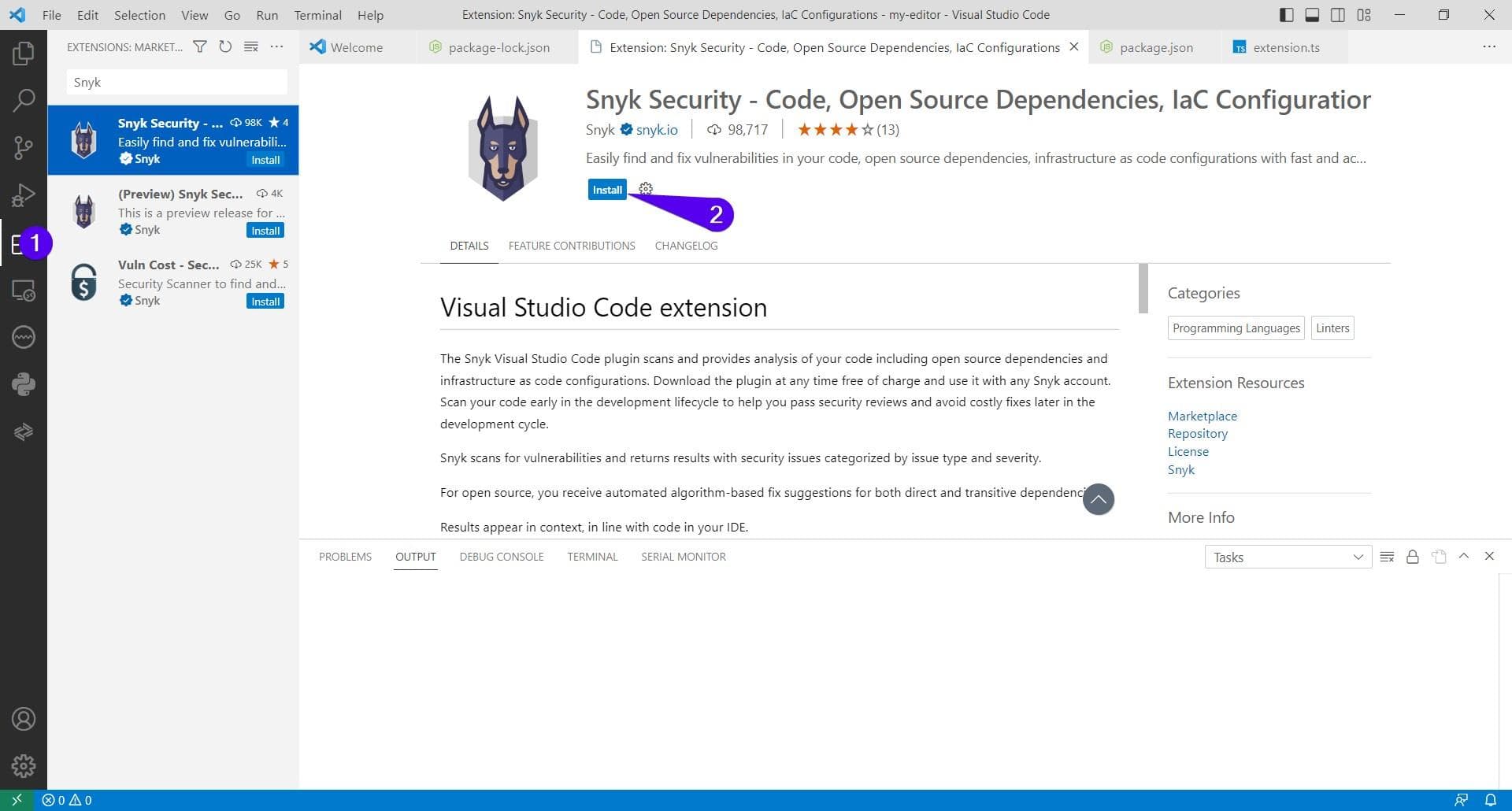The width and height of the screenshot is (1512, 811).
Task: Open editor tab bar more actions
Action: 1489,47
